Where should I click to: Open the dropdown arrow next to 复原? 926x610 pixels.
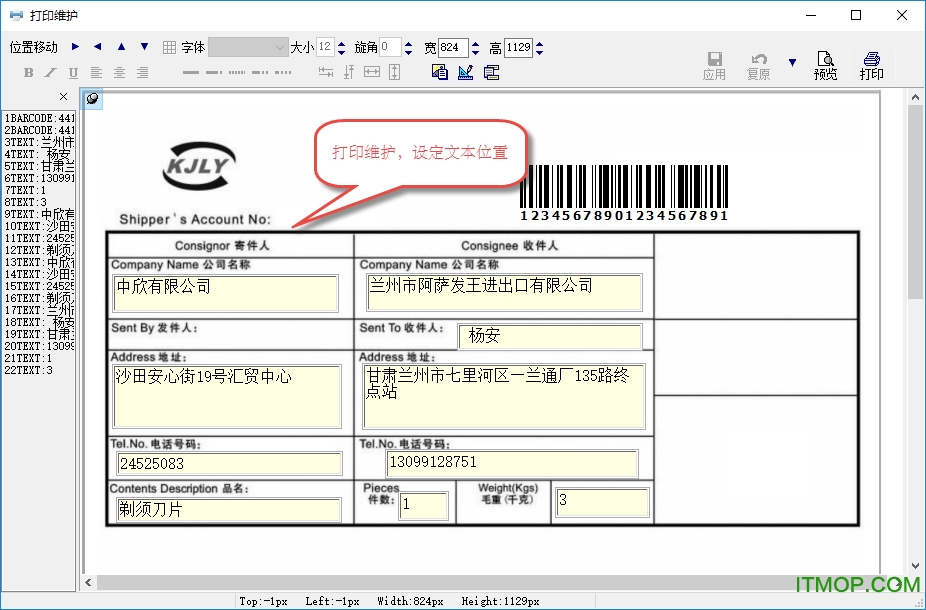[792, 63]
